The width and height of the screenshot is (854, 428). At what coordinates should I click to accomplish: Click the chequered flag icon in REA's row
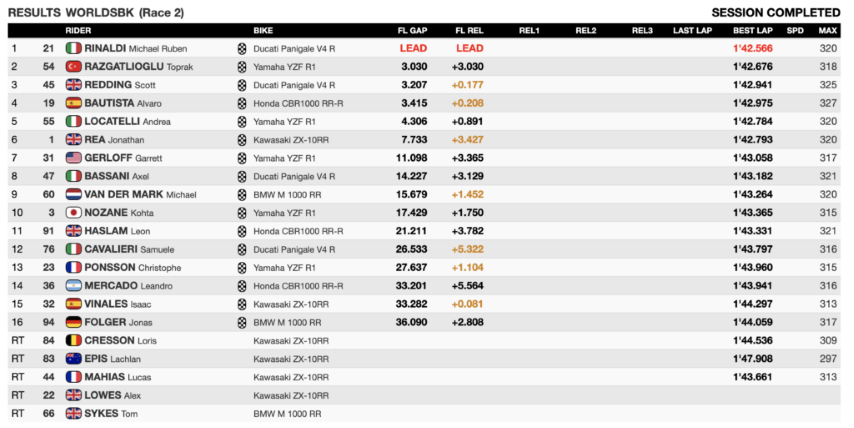point(242,139)
